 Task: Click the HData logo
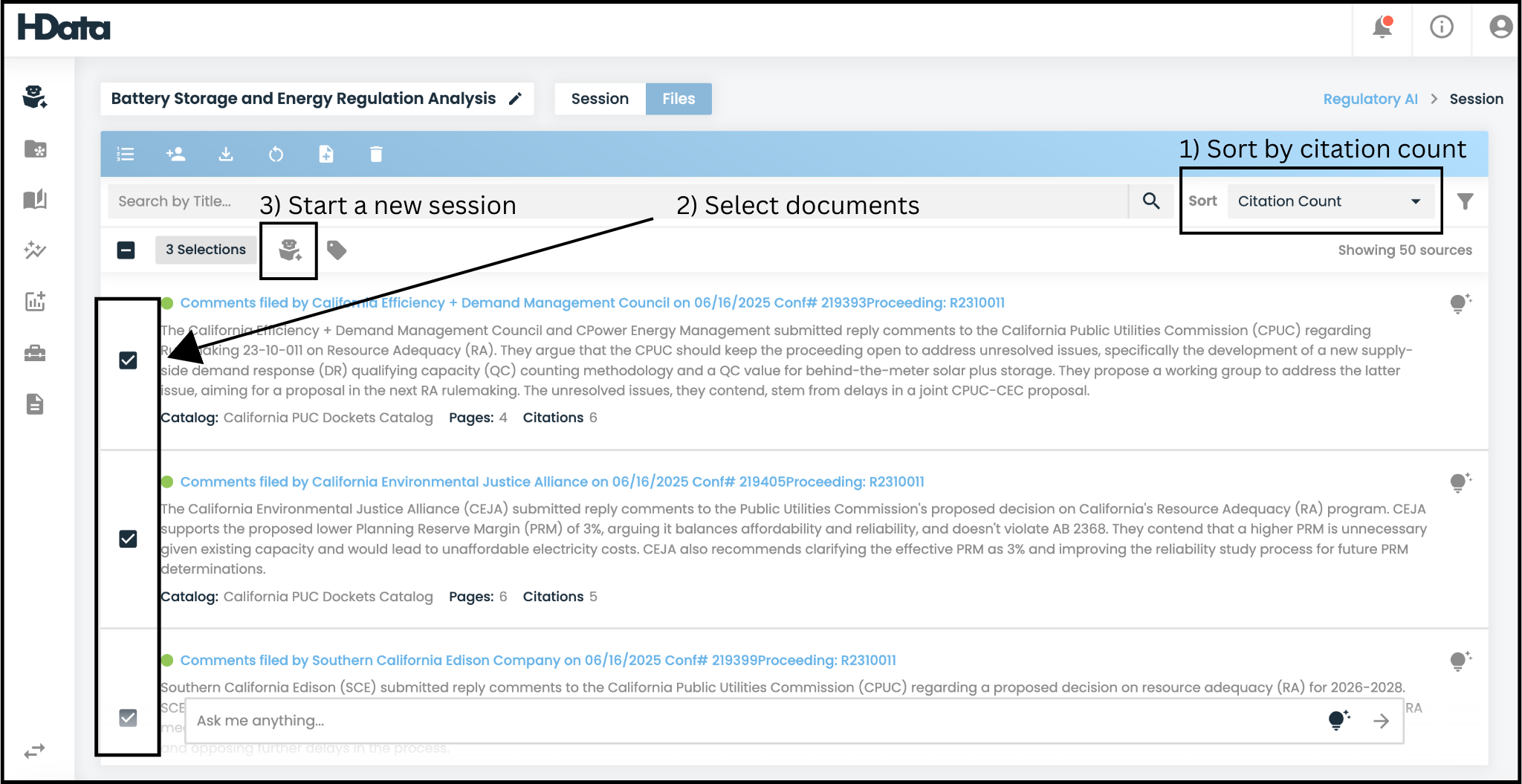click(x=64, y=27)
